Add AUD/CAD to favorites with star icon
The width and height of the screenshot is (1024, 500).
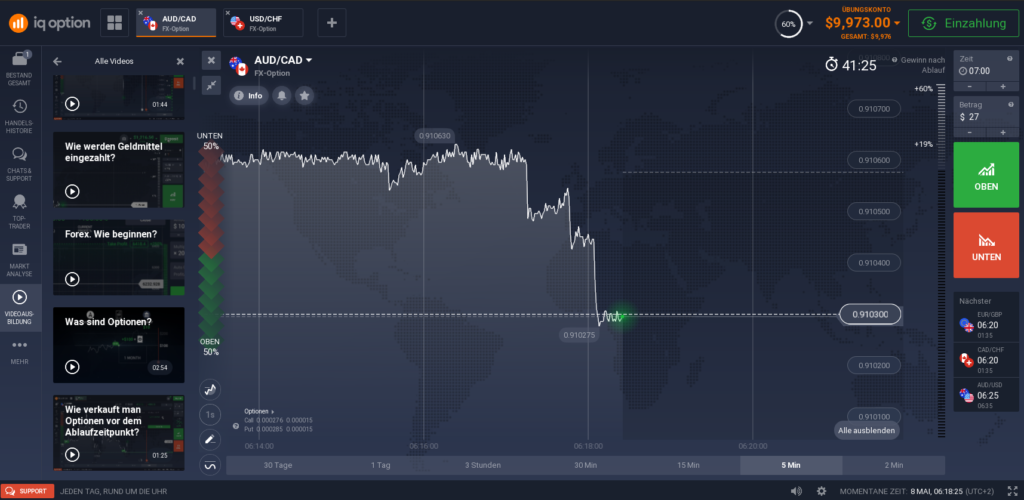304,96
